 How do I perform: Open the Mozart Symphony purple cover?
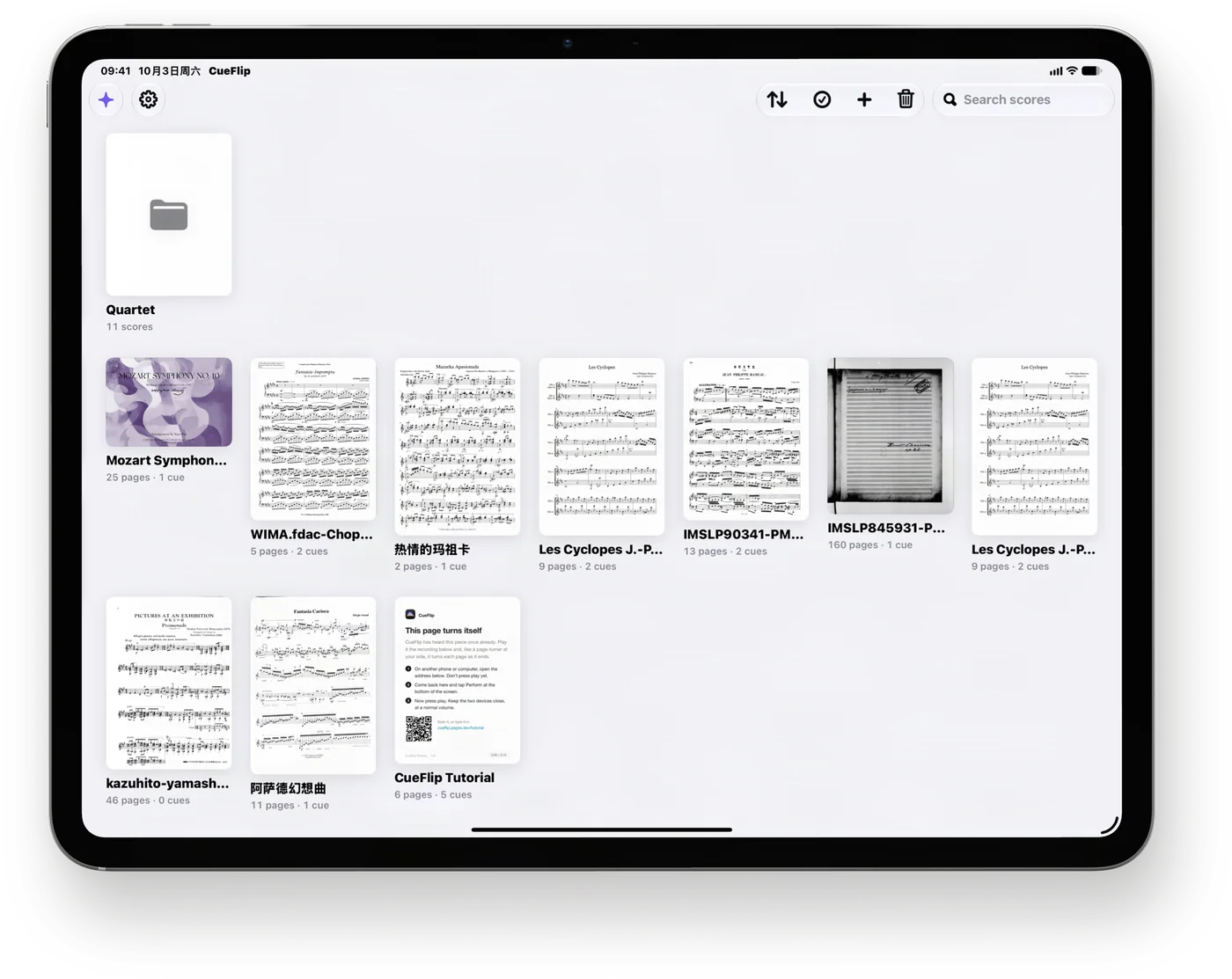tap(169, 402)
